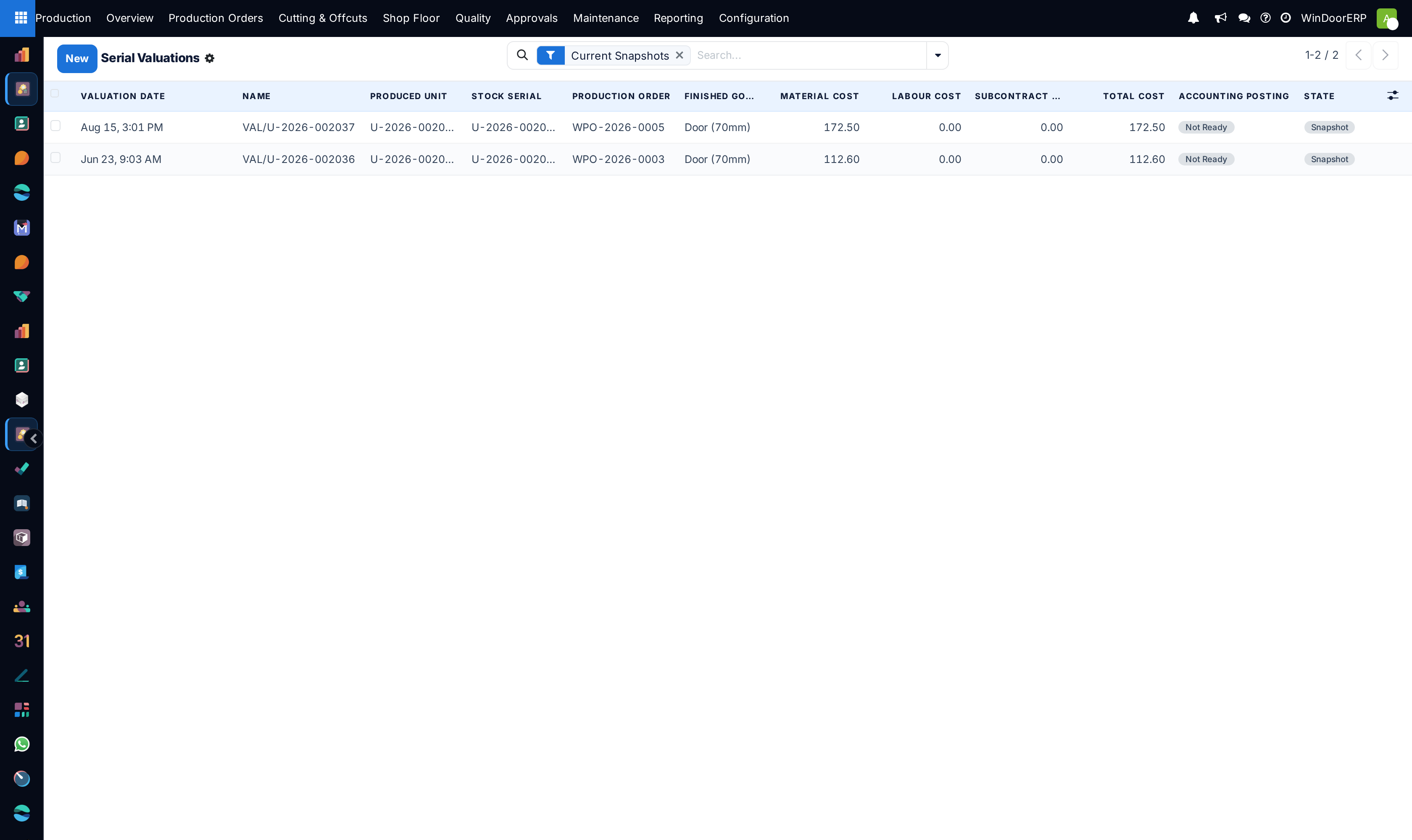Screen dimensions: 1412x840
Task: Click the 1-2 / 2 pager counter
Action: coord(1322,55)
